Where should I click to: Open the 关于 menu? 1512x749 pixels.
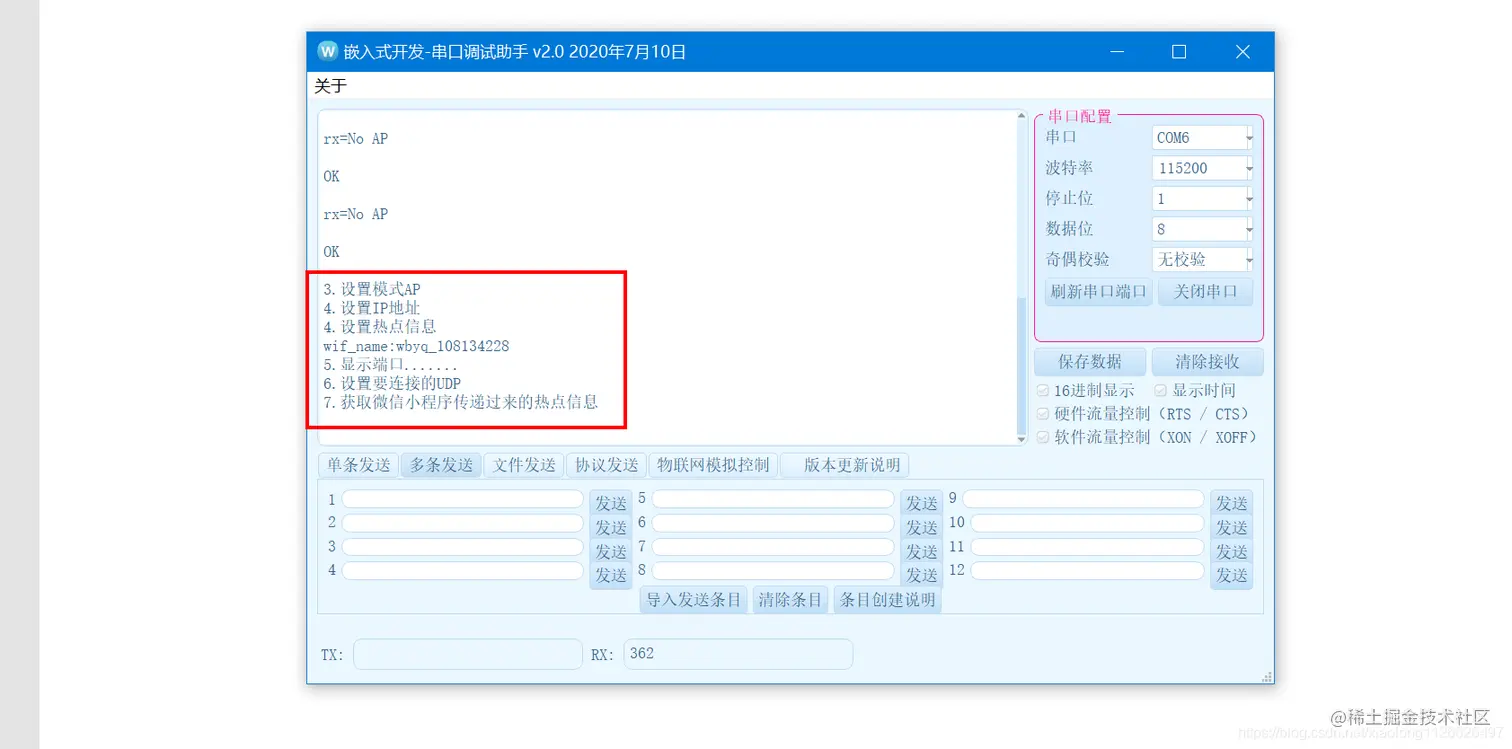(330, 86)
